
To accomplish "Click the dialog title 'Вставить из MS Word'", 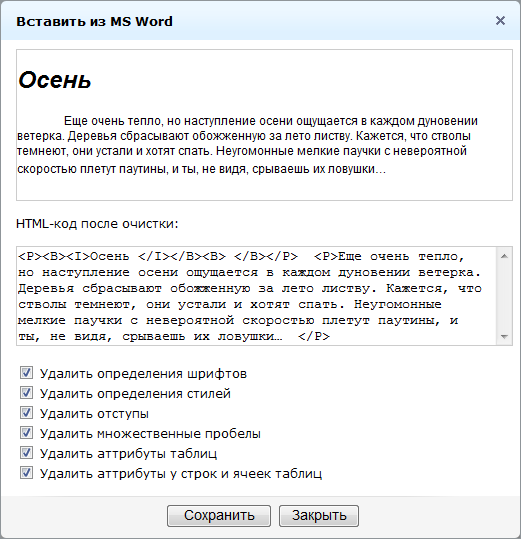I will coord(95,21).
